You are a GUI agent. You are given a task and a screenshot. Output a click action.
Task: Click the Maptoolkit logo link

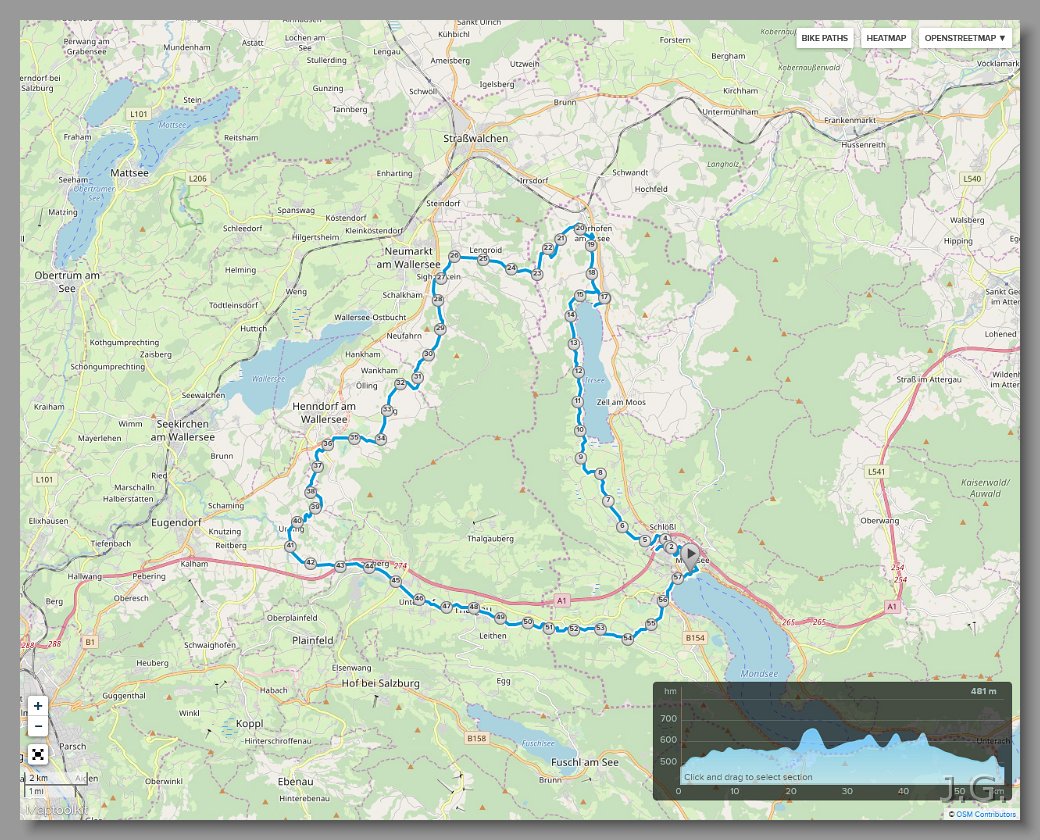pyautogui.click(x=56, y=810)
